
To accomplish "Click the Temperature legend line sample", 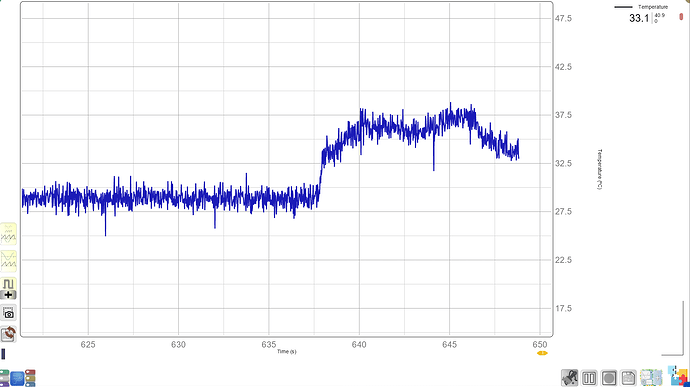I will tap(623, 7).
